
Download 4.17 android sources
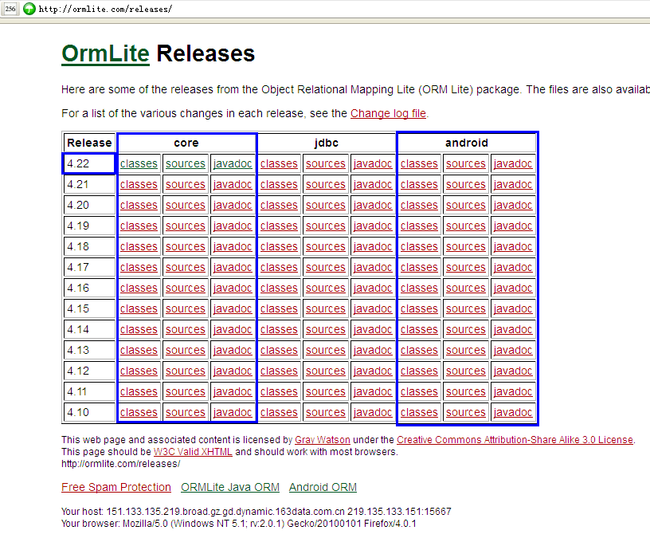point(466,267)
